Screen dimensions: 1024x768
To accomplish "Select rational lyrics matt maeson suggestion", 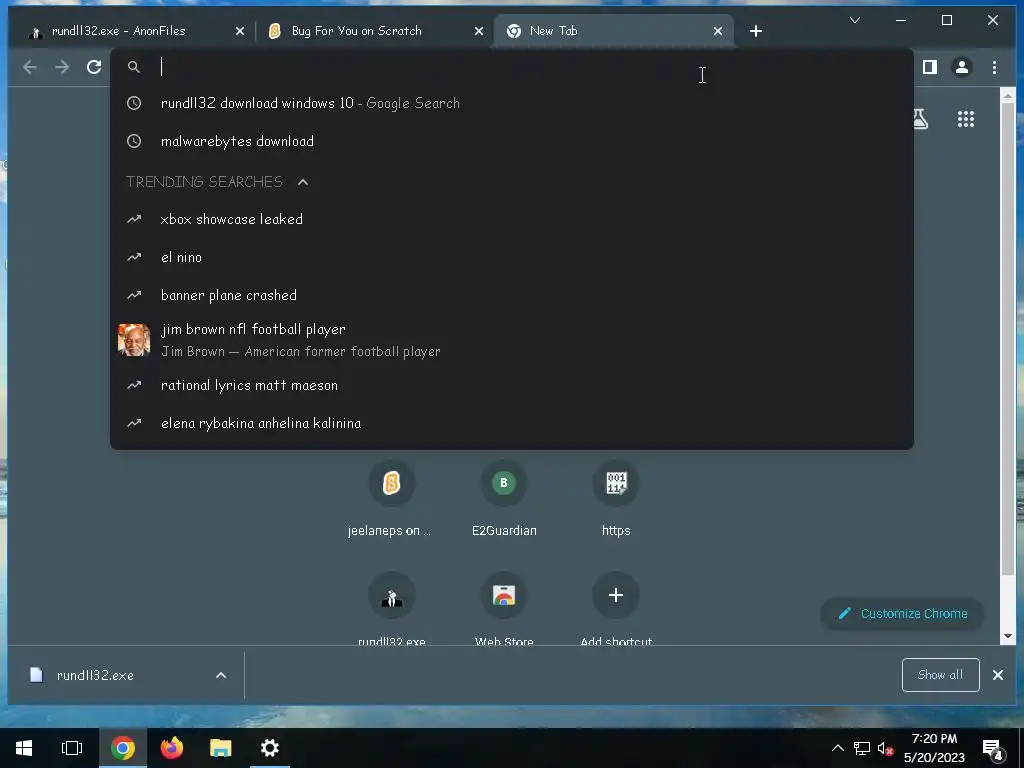I will point(511,385).
